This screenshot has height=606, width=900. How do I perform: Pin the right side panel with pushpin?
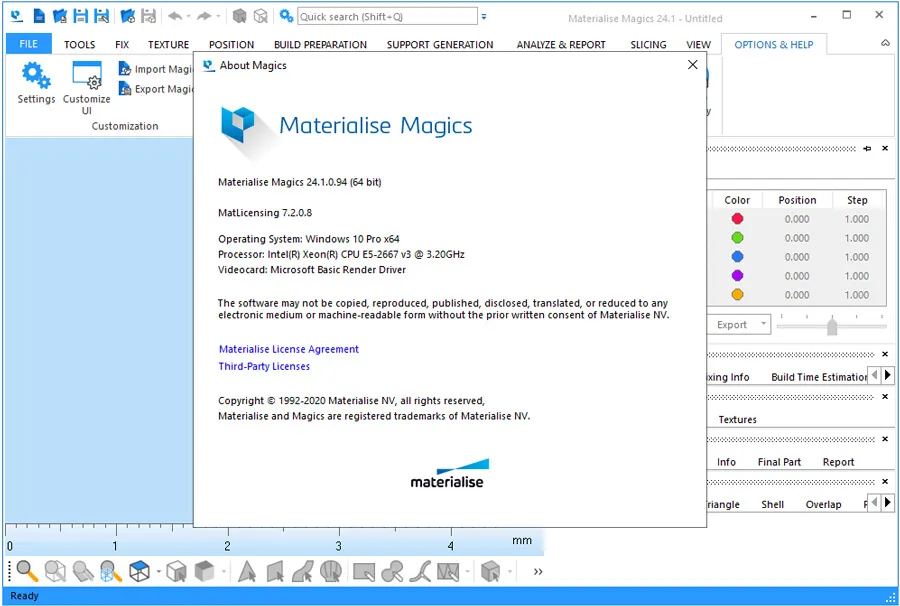867,149
